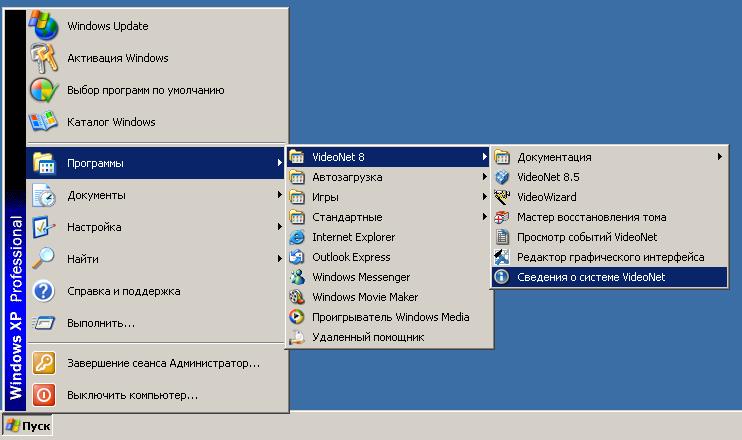Click the Настройка icon
The height and width of the screenshot is (440, 742).
(44, 227)
